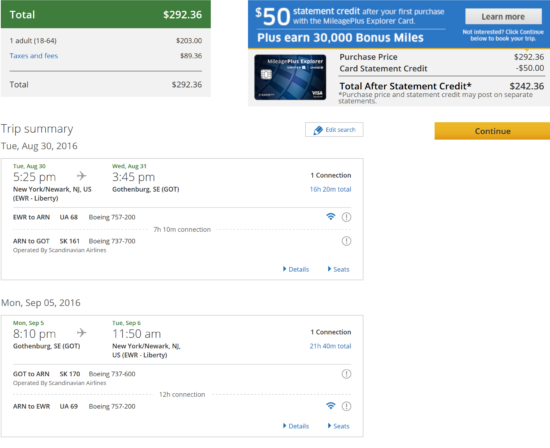
Task: Expand Details for the Sep 5 flight
Action: (x=296, y=426)
